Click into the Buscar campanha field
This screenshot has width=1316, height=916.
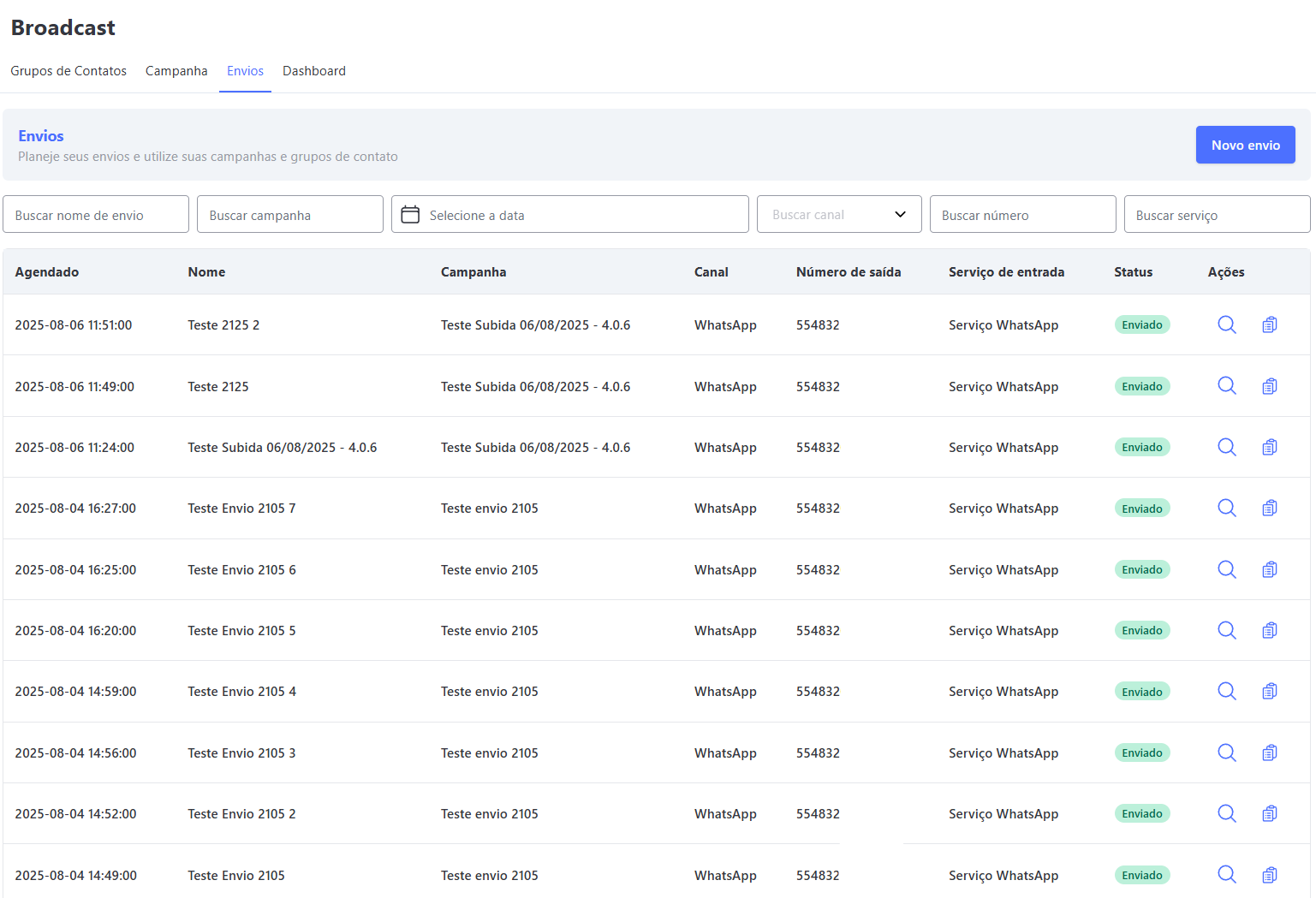[x=289, y=215]
